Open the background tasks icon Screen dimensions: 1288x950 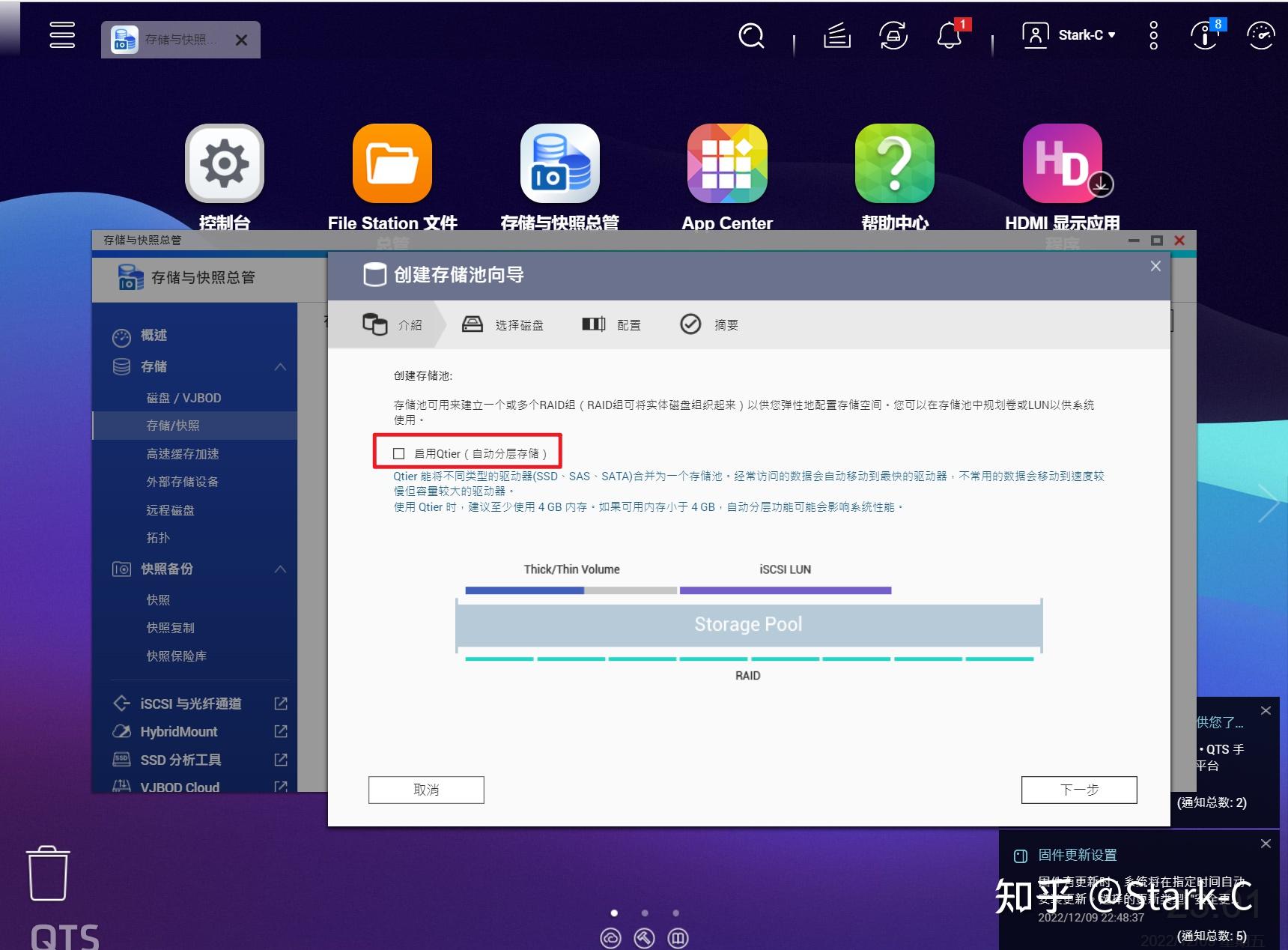point(836,35)
